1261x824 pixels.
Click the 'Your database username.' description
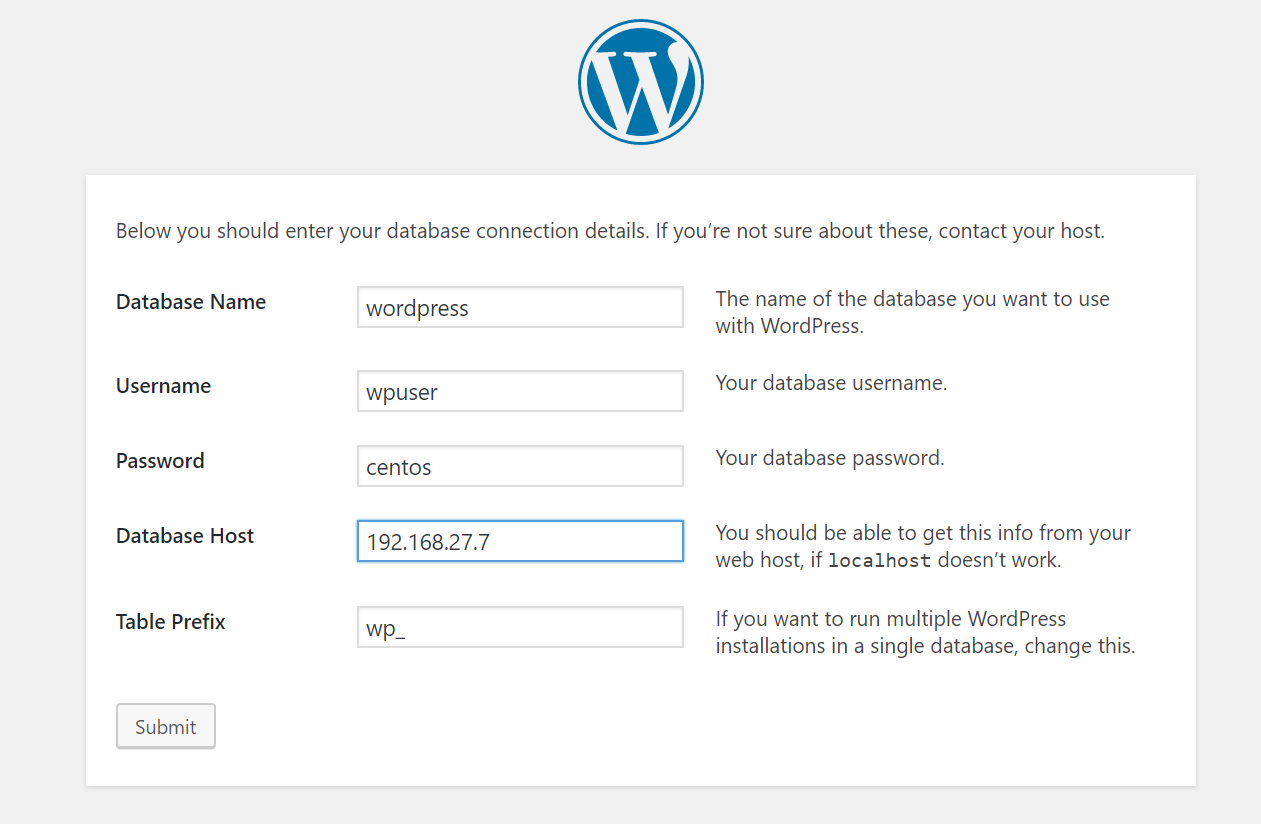point(831,383)
